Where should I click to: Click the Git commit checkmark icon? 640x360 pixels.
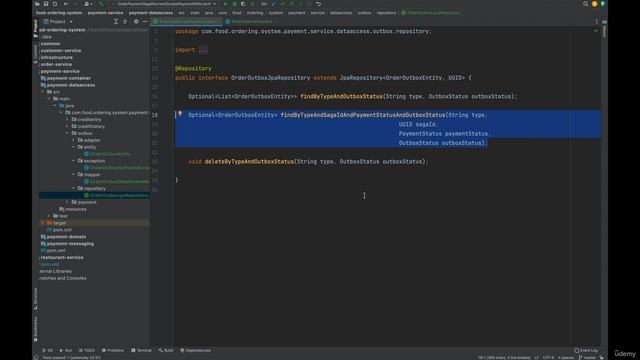pyautogui.click(x=283, y=4)
